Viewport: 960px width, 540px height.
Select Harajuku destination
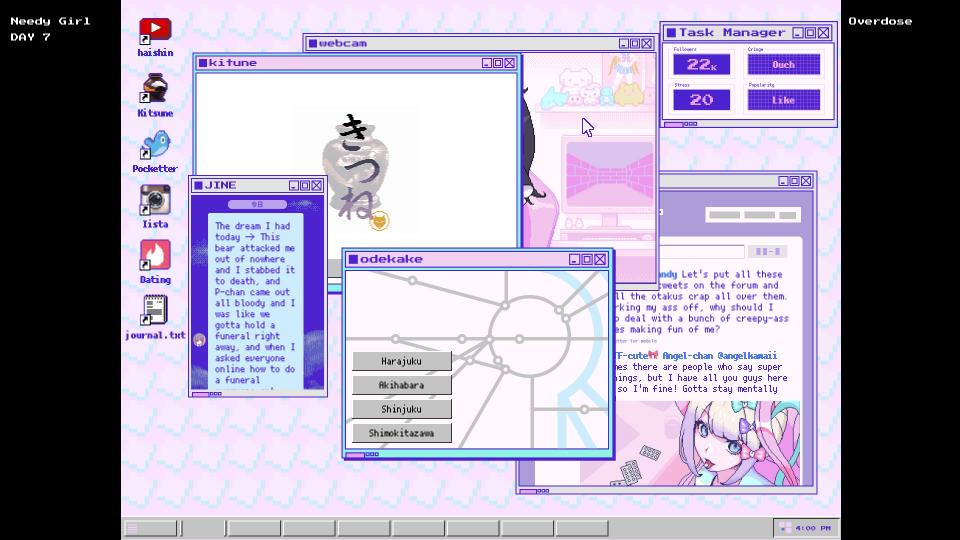[x=401, y=361]
